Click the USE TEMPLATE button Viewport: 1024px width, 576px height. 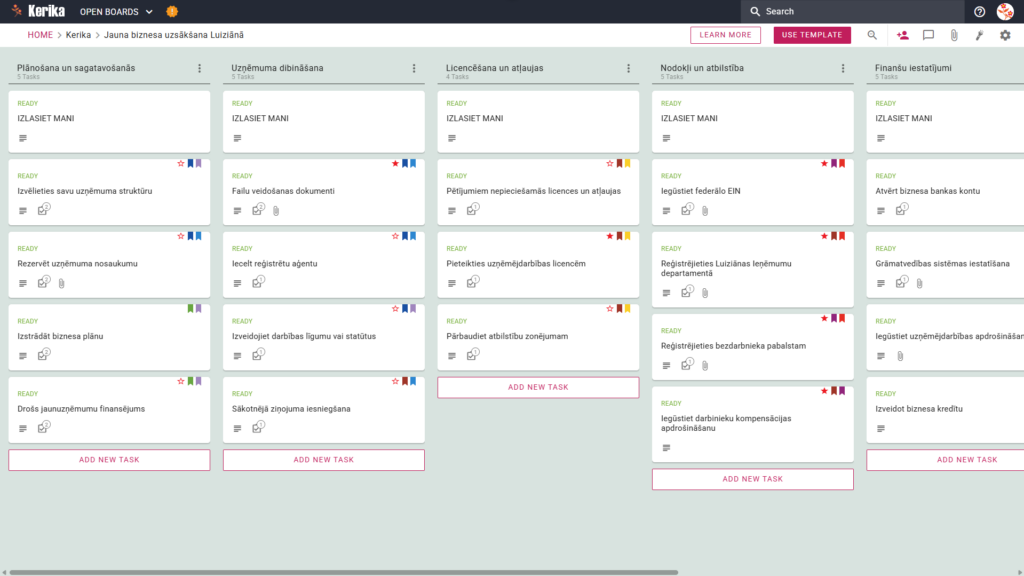point(812,35)
